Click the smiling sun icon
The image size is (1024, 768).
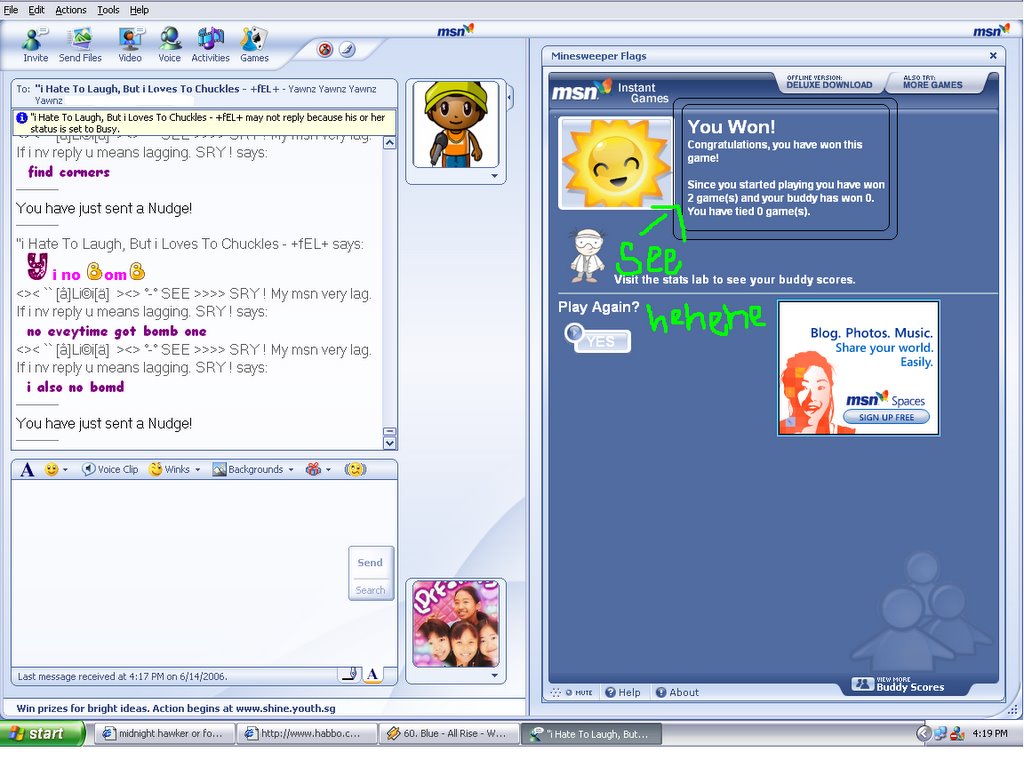coord(615,163)
